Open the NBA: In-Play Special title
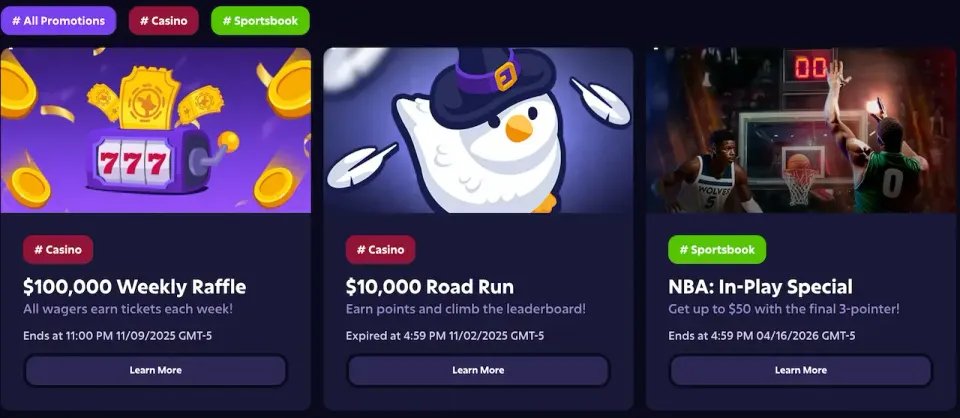The width and height of the screenshot is (960, 418). click(760, 286)
